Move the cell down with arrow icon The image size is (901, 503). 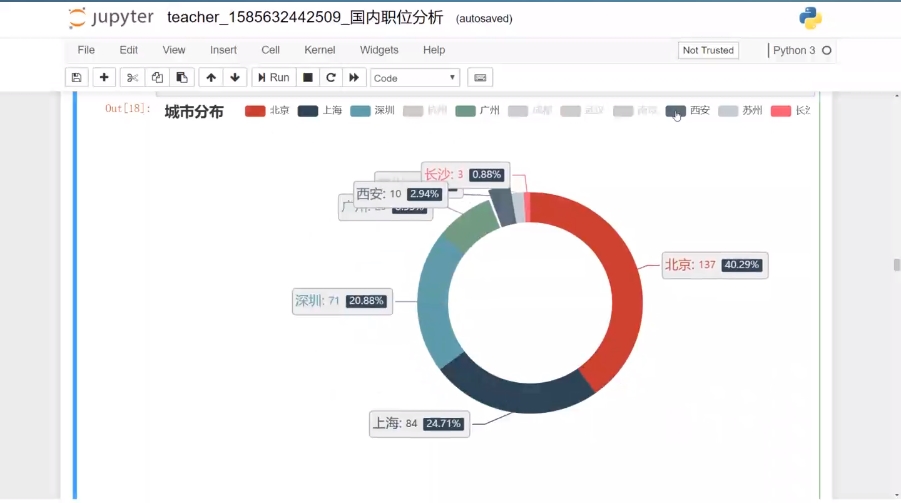click(x=235, y=77)
